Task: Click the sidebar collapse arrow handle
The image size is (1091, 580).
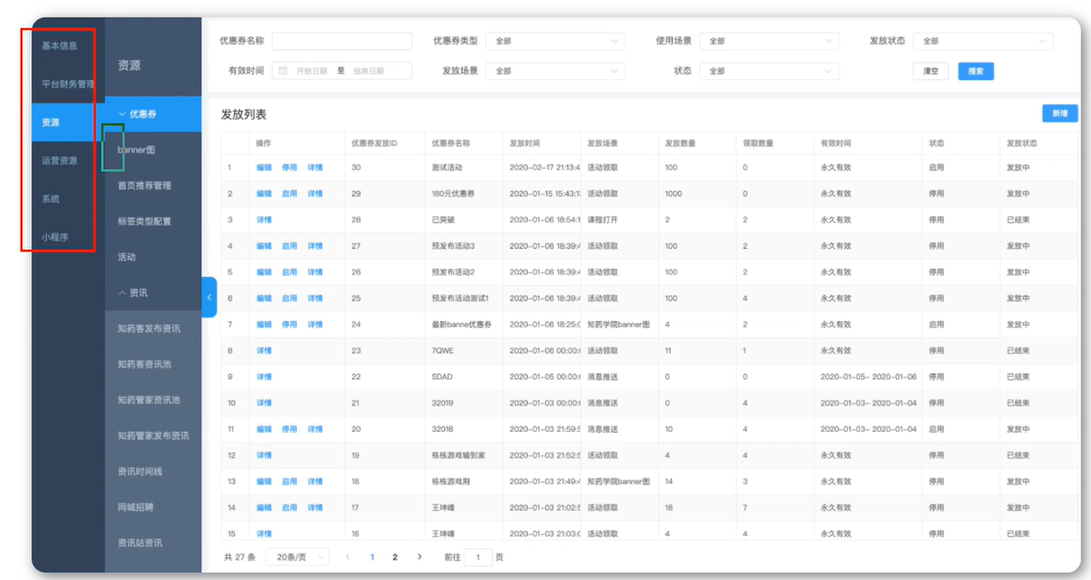Action: point(209,297)
